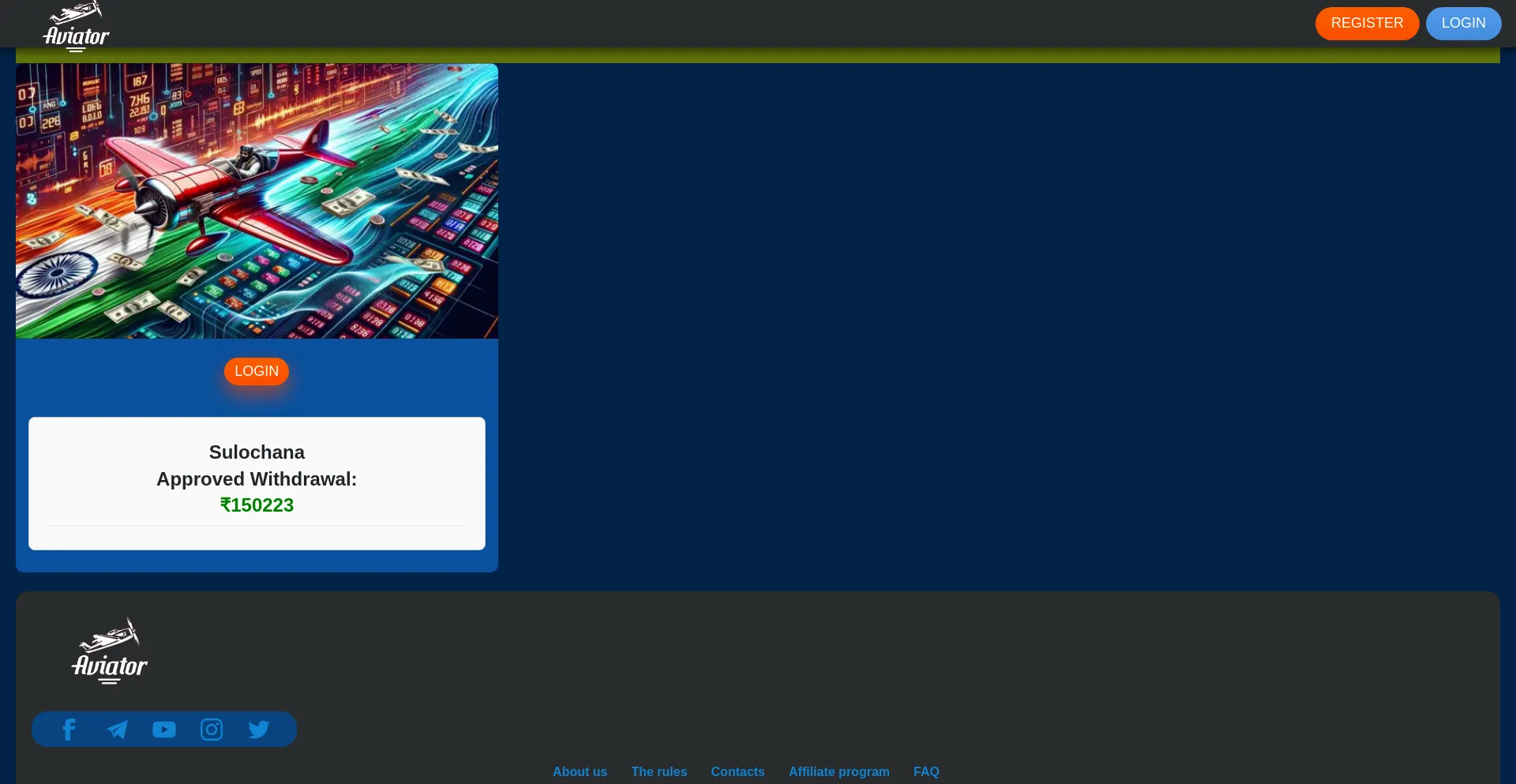This screenshot has height=784, width=1516.
Task: Open the Affiliate program footer link
Action: click(x=839, y=772)
